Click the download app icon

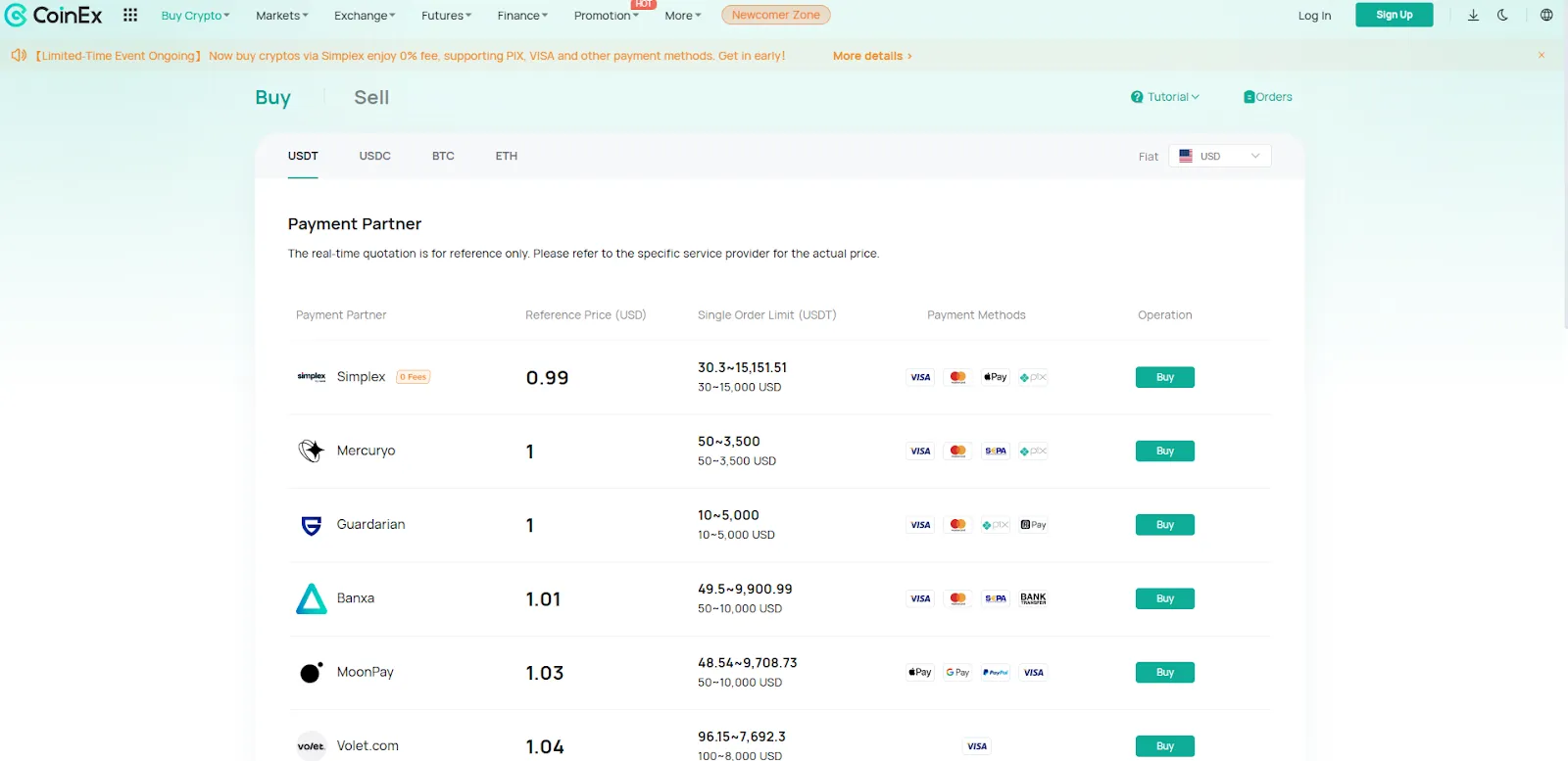point(1473,15)
